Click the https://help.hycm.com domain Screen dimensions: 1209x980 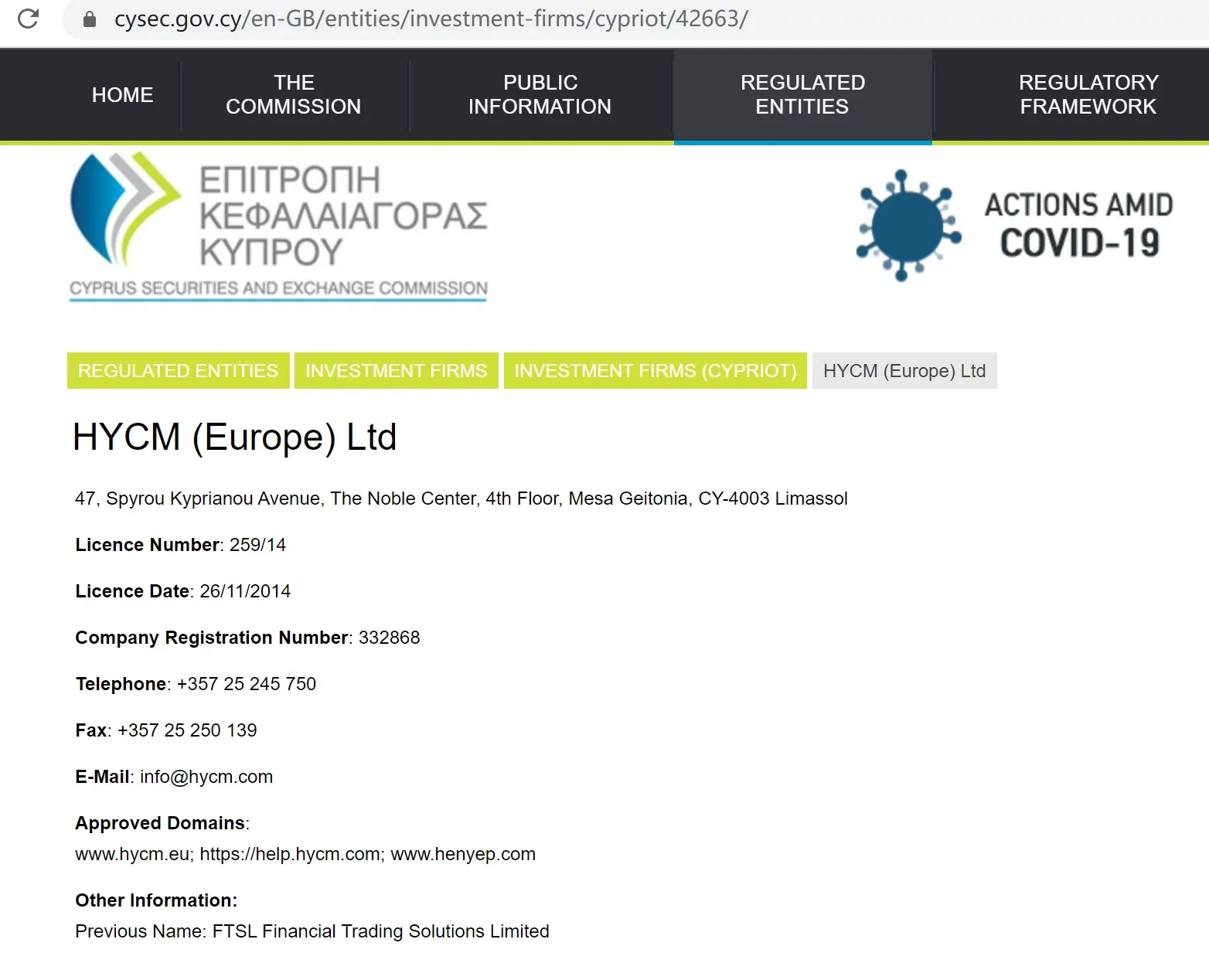[x=290, y=854]
